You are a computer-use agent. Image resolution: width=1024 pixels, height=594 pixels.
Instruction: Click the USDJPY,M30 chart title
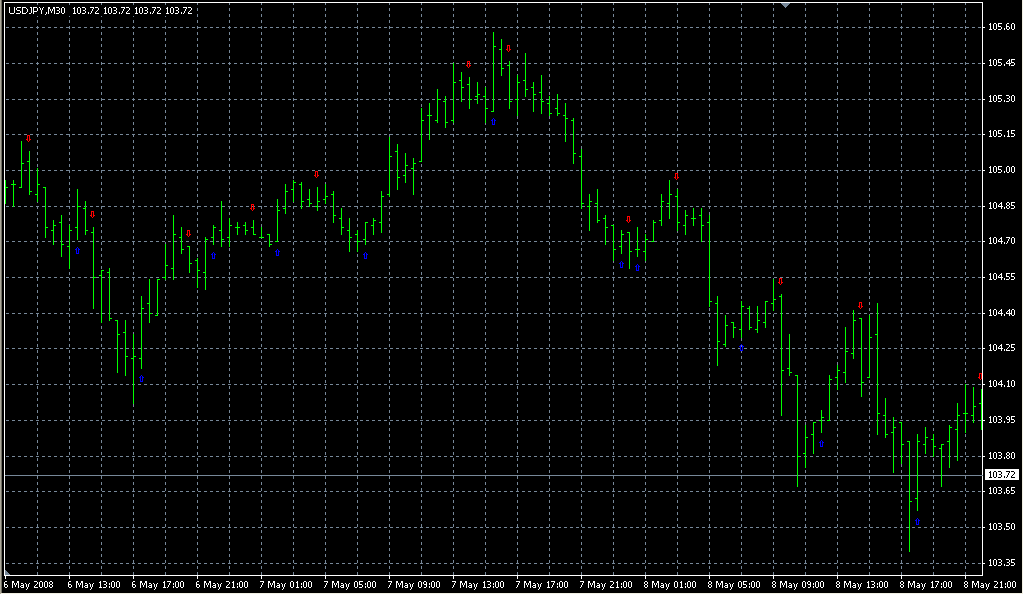[38, 10]
